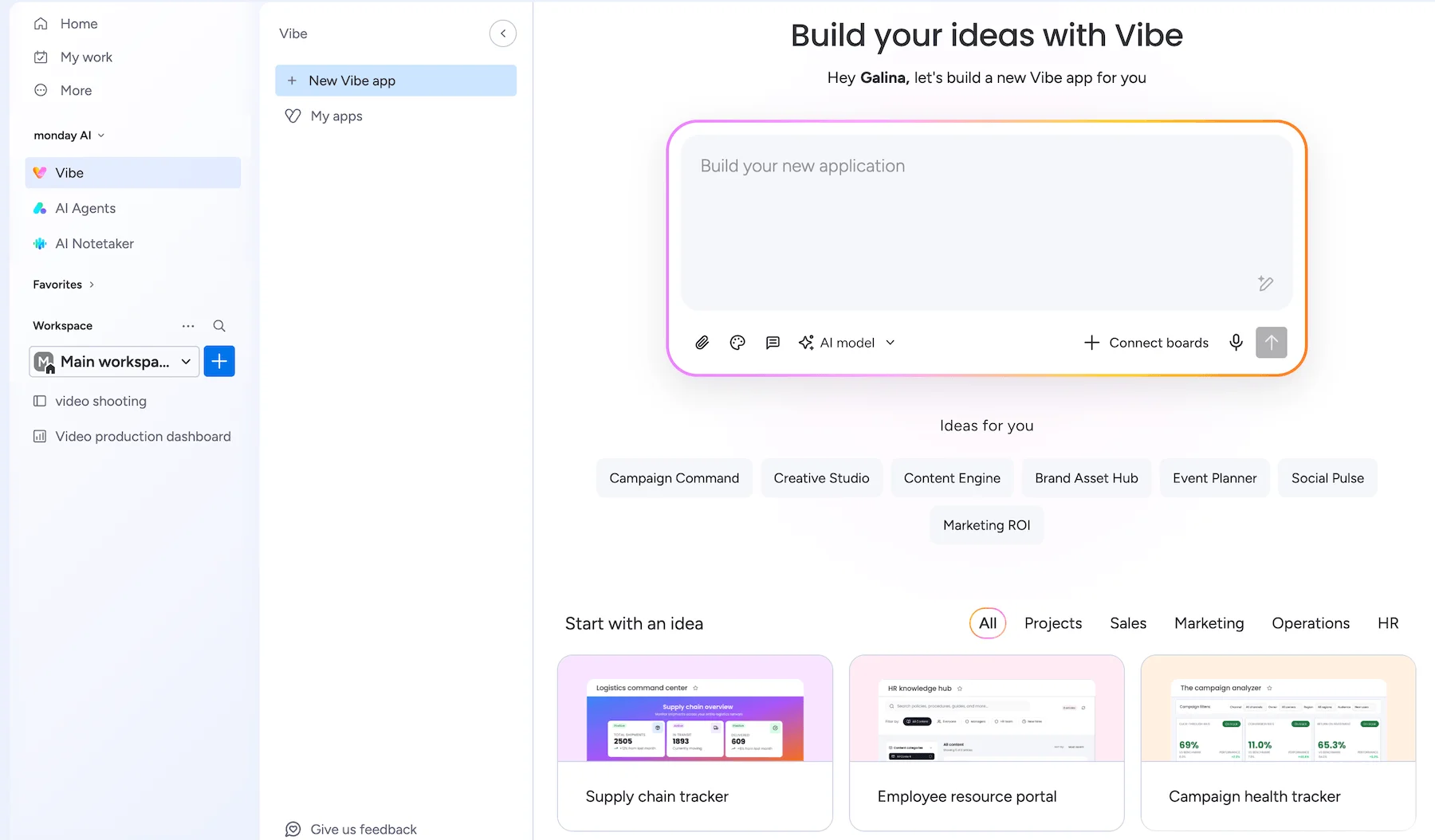Viewport: 1435px width, 840px height.
Task: Click the Video production dashboard icon
Action: (40, 437)
